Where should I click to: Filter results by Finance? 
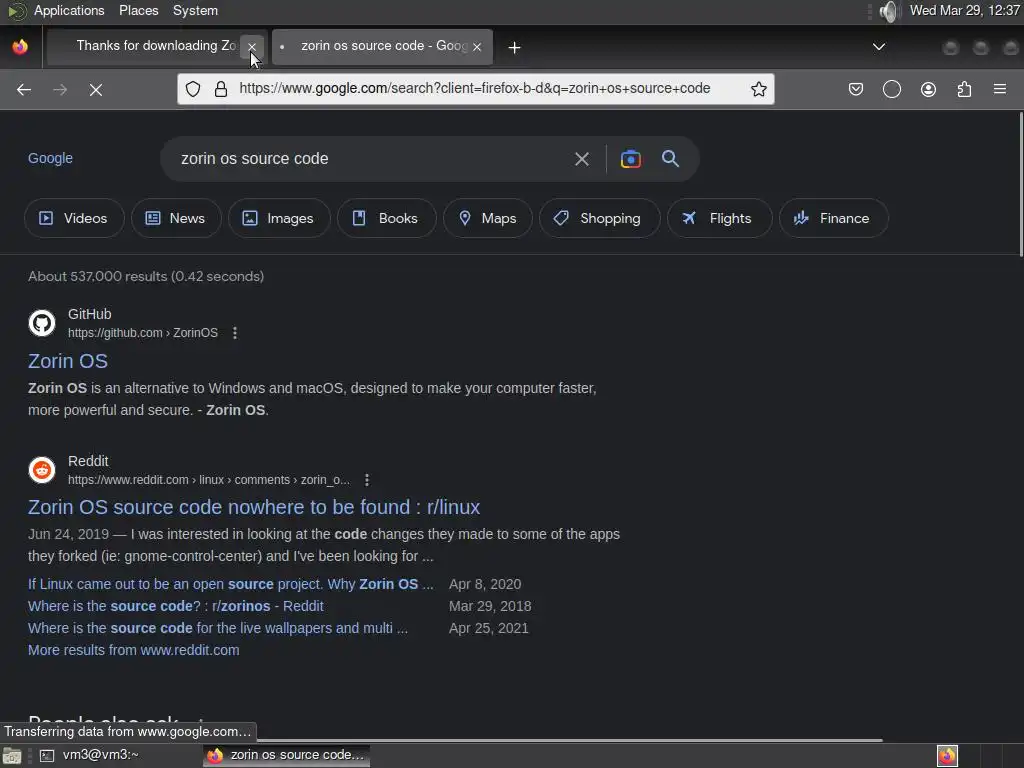(x=833, y=218)
